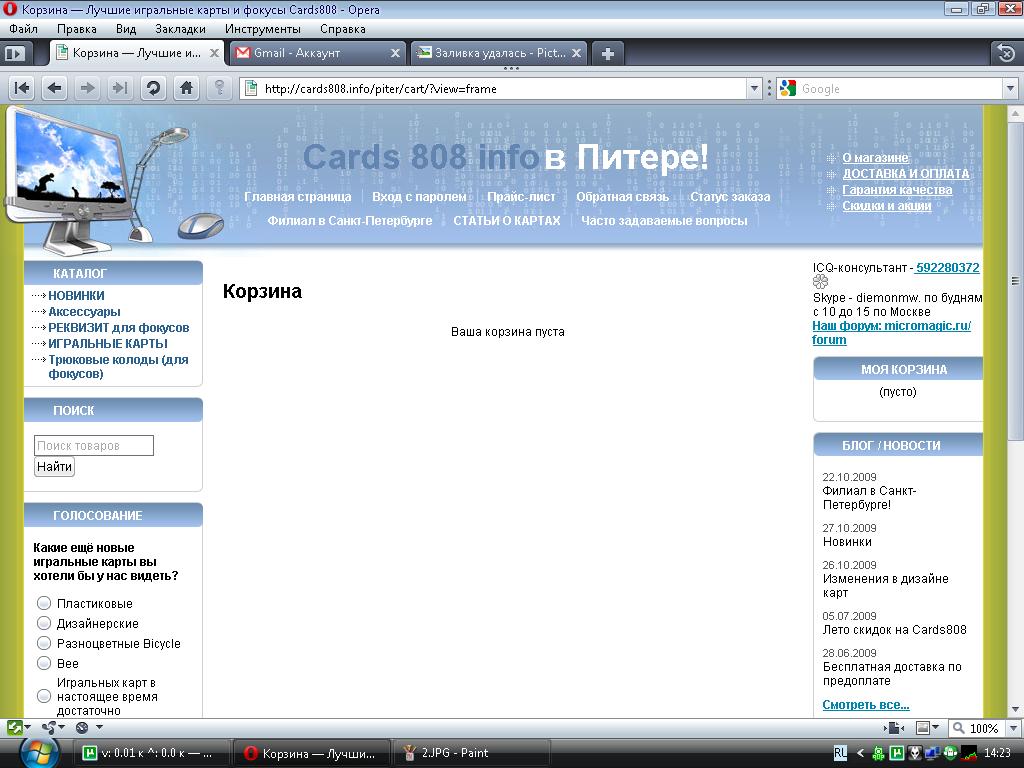Viewport: 1024px width, 768px height.
Task: Open the Закладки menu
Action: point(180,29)
